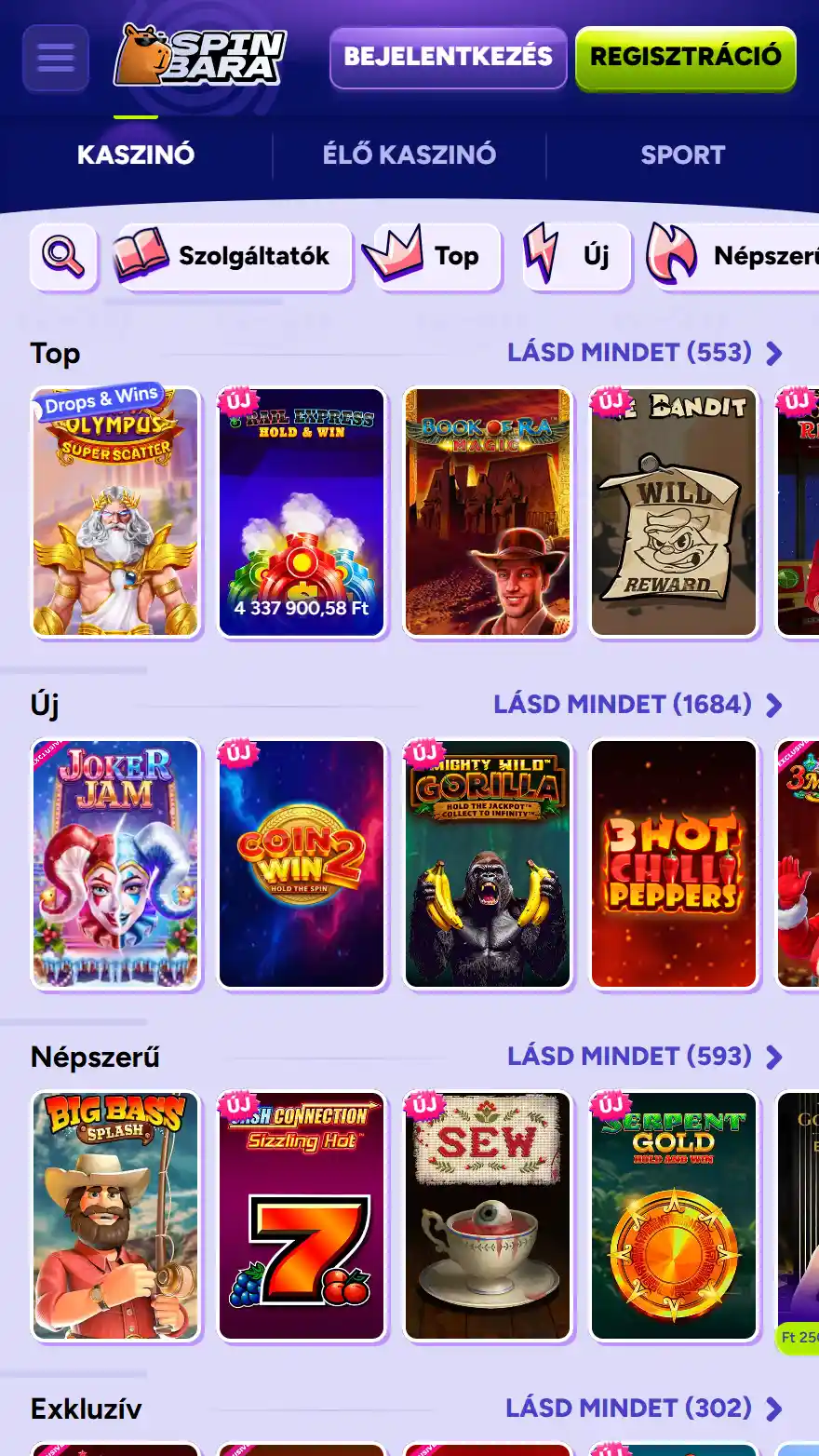Expand Népszerű section chevron arrow
819x1456 pixels.
[774, 1057]
